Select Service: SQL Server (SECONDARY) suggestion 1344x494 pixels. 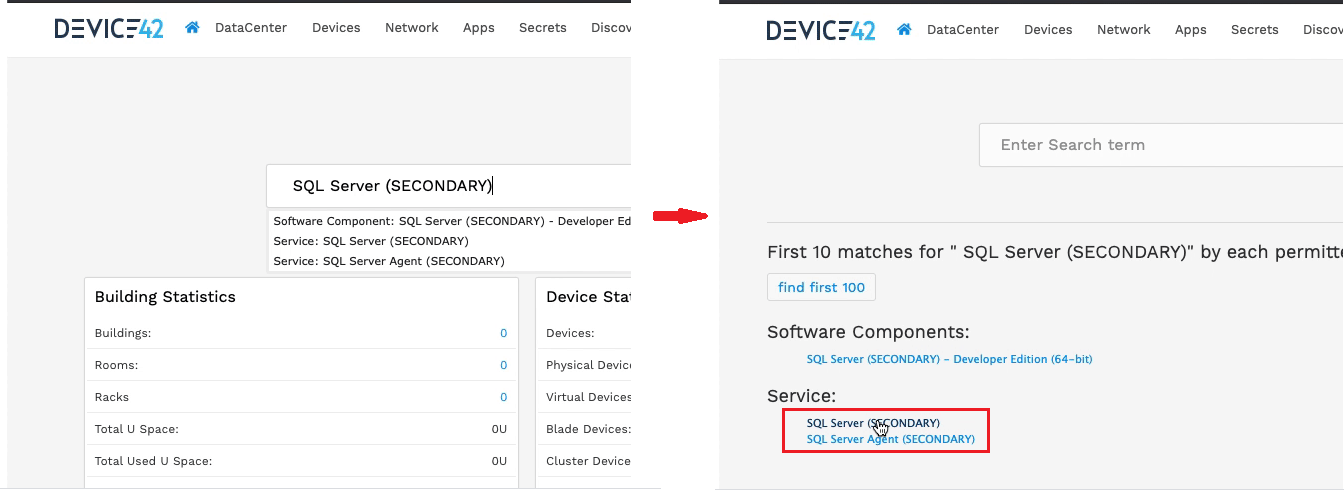click(x=371, y=241)
